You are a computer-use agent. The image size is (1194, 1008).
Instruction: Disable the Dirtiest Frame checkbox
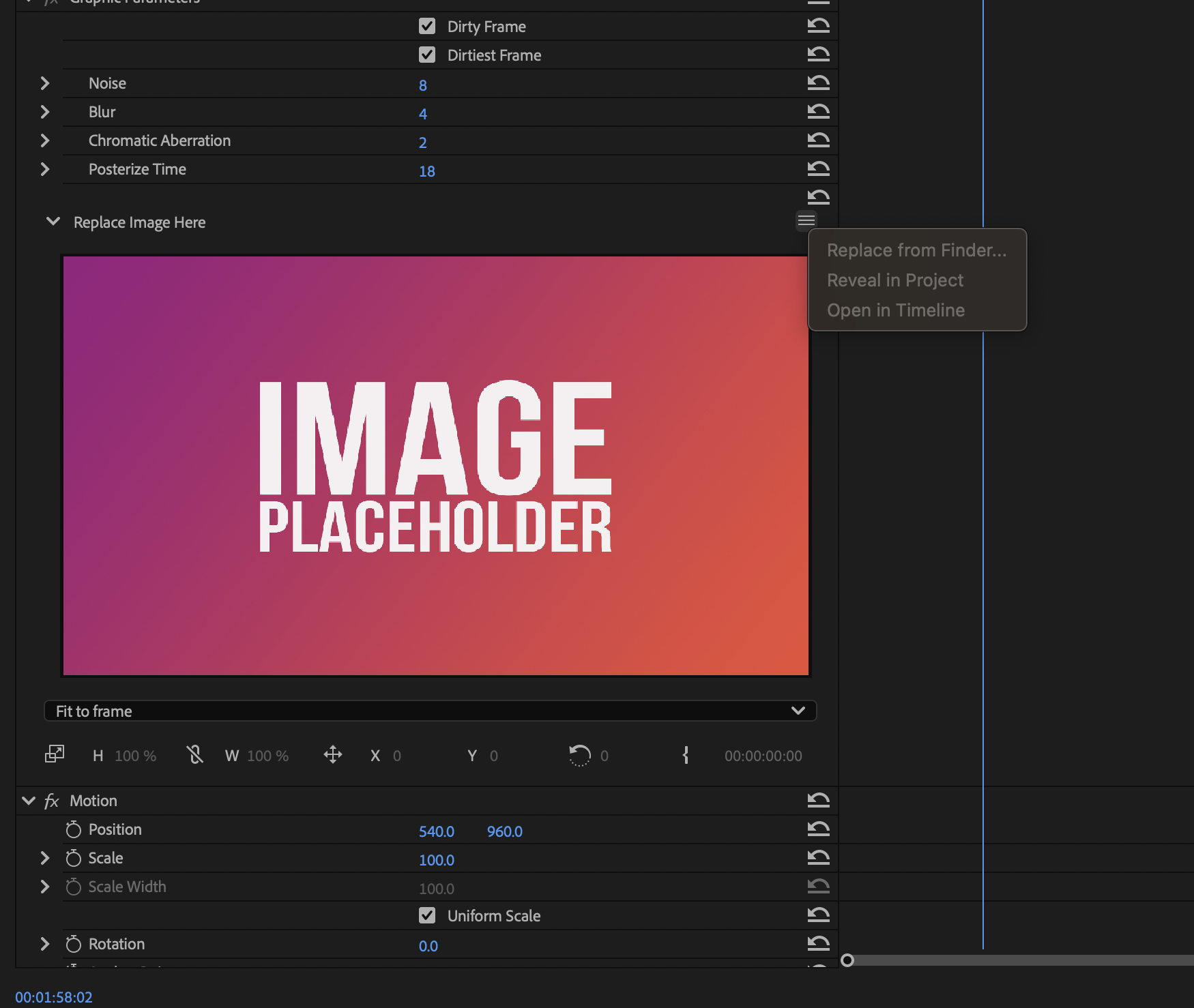click(x=426, y=55)
